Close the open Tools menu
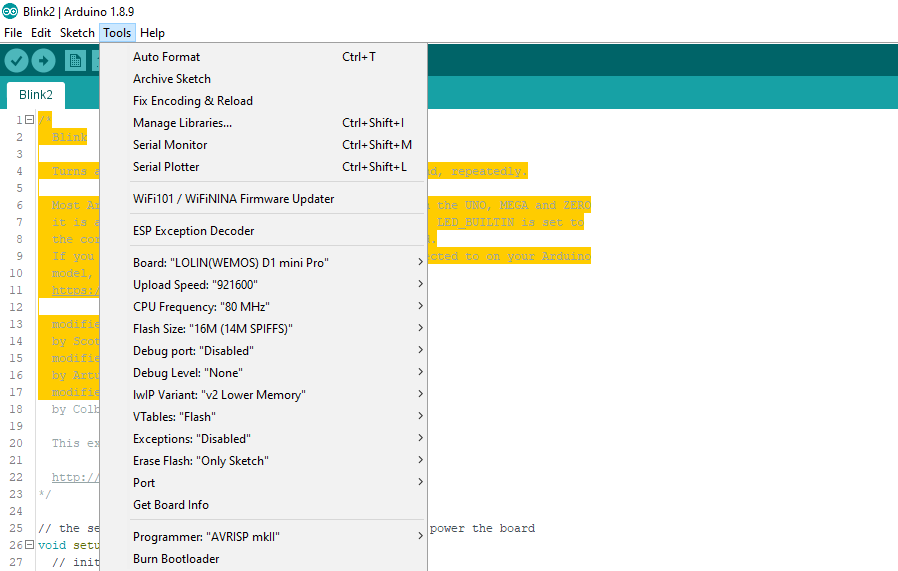 (117, 33)
